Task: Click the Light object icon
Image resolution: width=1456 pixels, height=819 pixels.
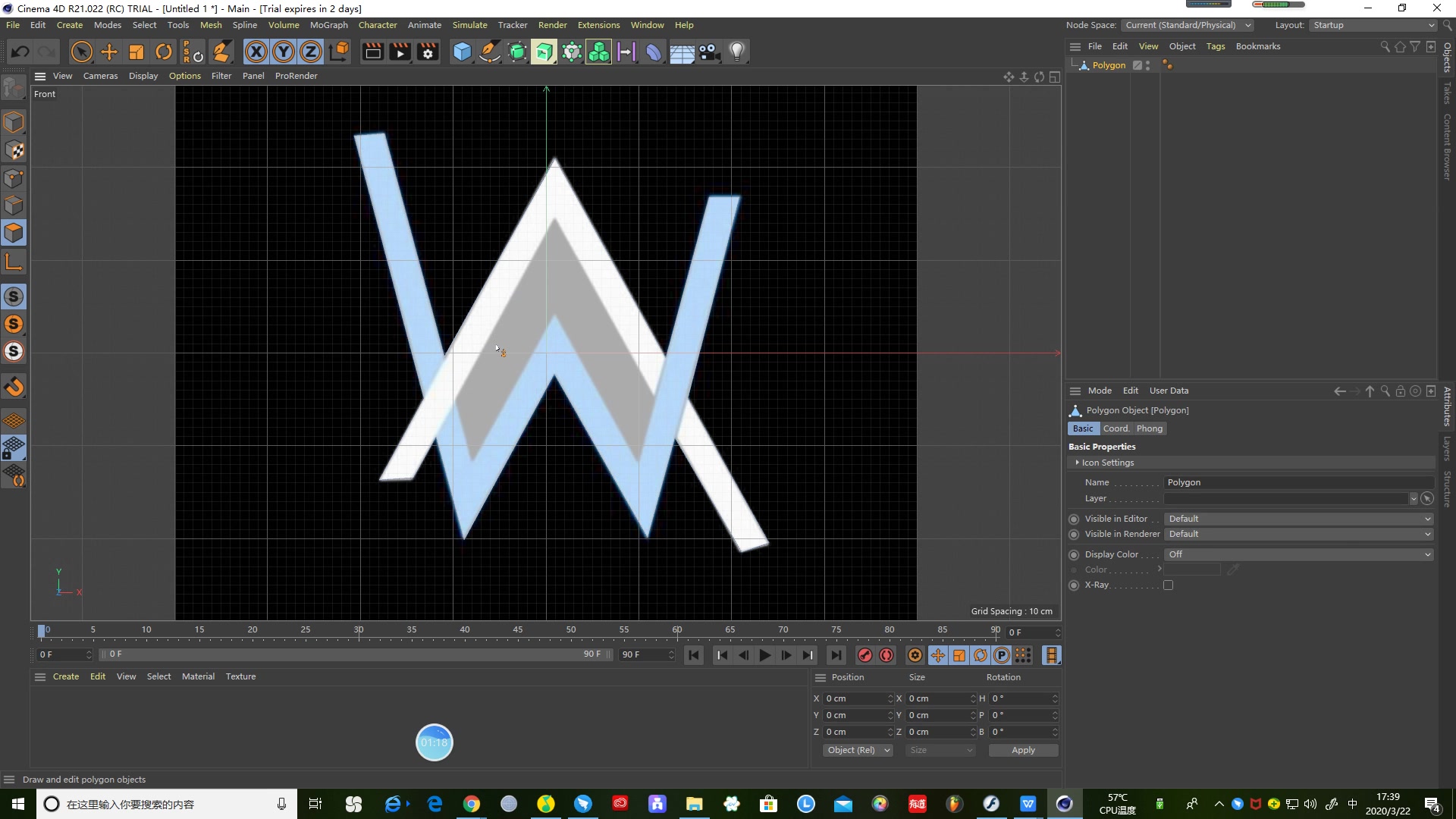Action: pyautogui.click(x=736, y=52)
